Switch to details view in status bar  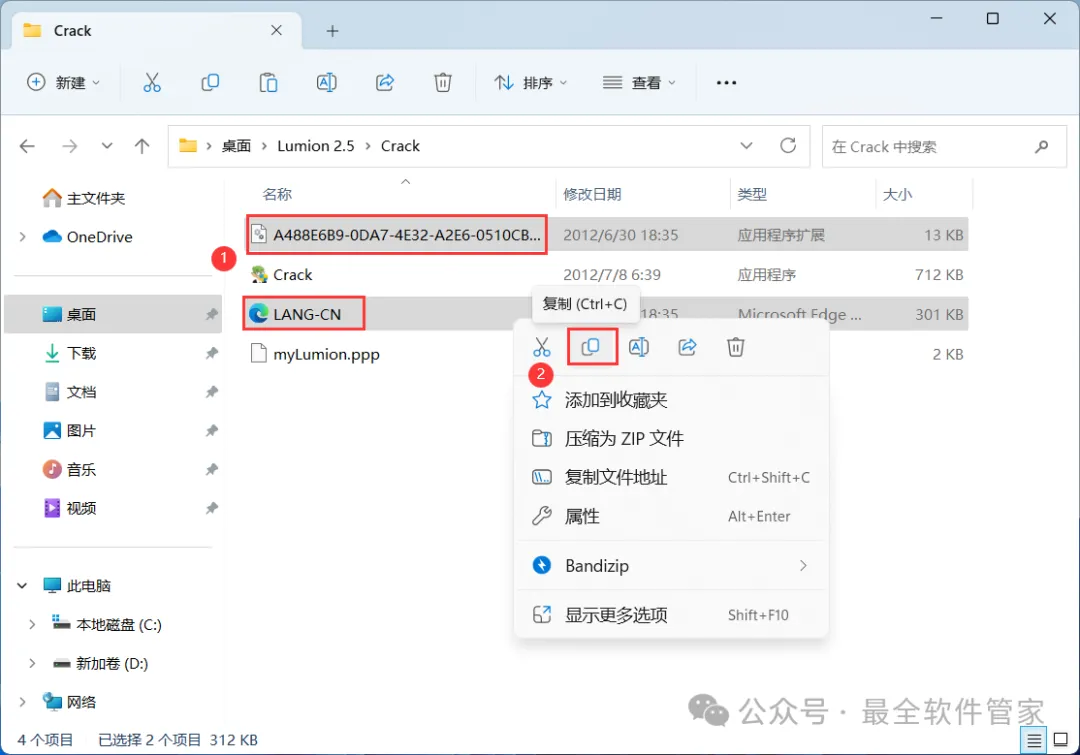1034,741
